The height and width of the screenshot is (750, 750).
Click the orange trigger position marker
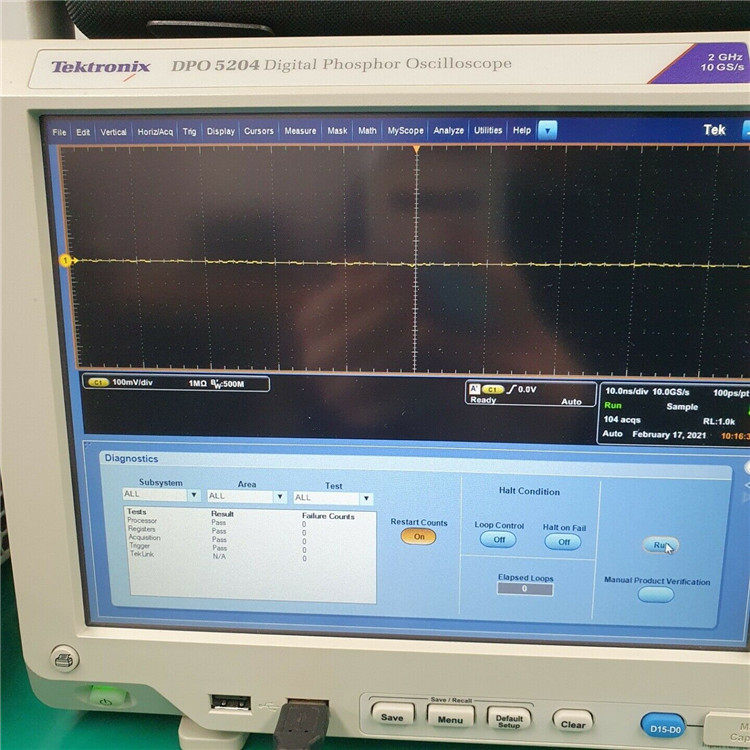416,150
